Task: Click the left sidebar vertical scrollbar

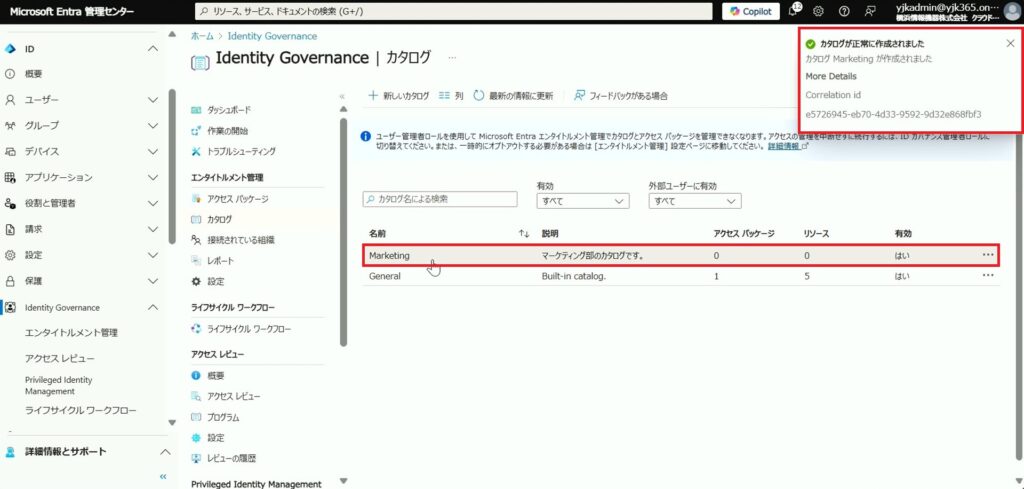Action: tap(172, 166)
